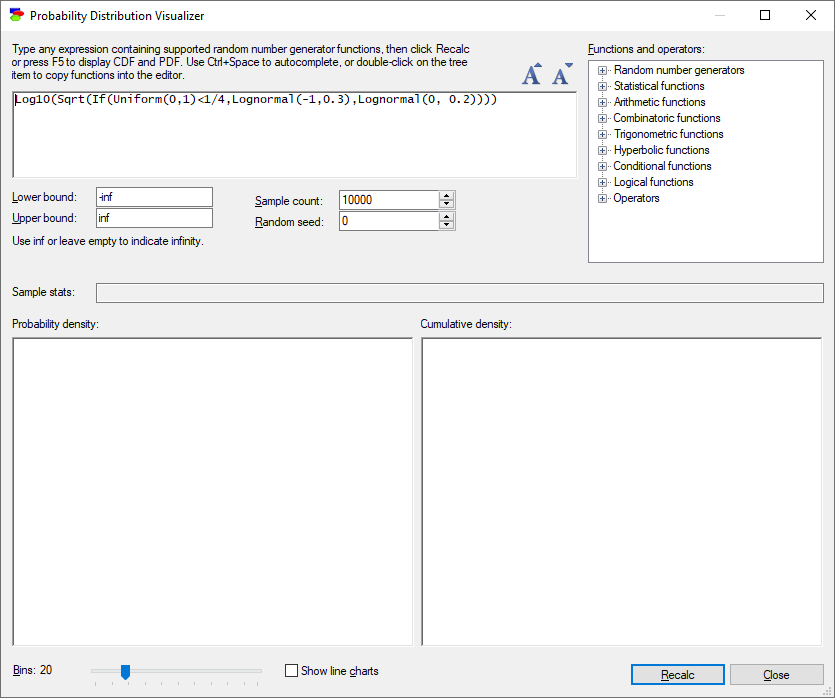Focus the Upper bound input field

[154, 218]
